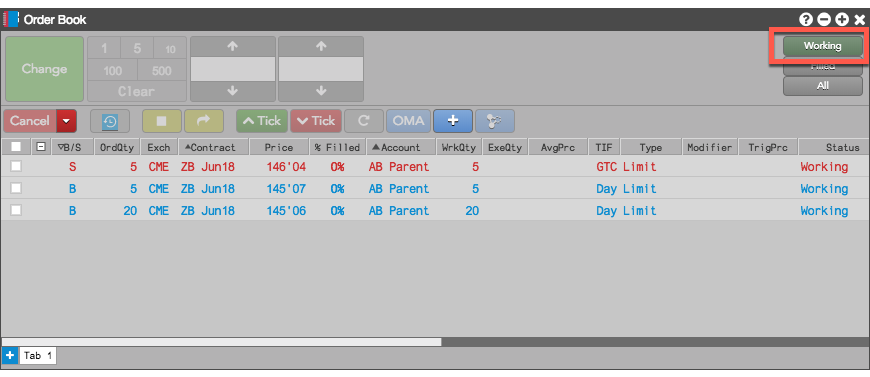Click the Exch column header
The width and height of the screenshot is (870, 377).
[x=159, y=147]
